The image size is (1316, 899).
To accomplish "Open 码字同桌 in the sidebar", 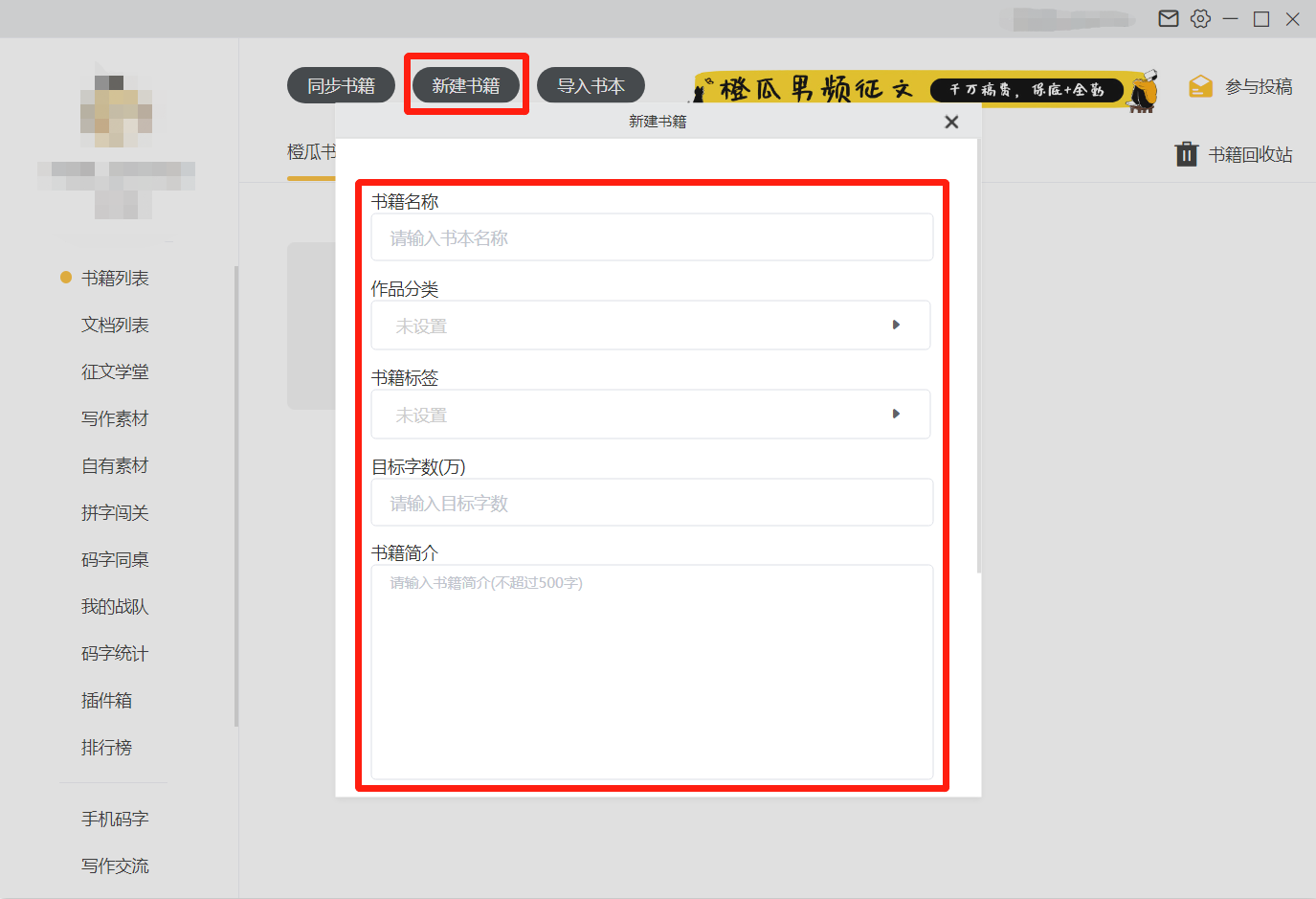I will [x=115, y=559].
